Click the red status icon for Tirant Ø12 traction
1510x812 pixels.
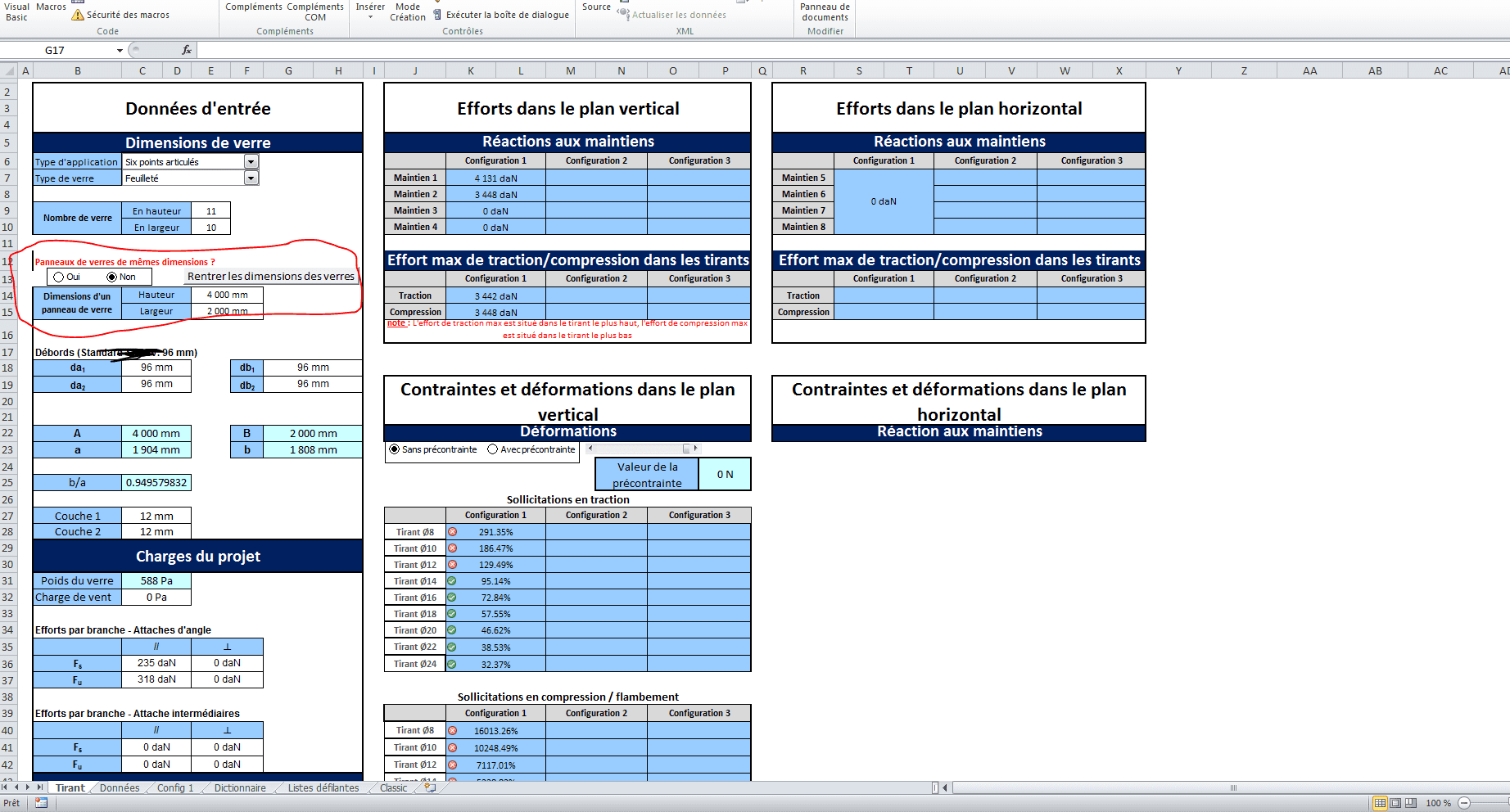pos(452,565)
